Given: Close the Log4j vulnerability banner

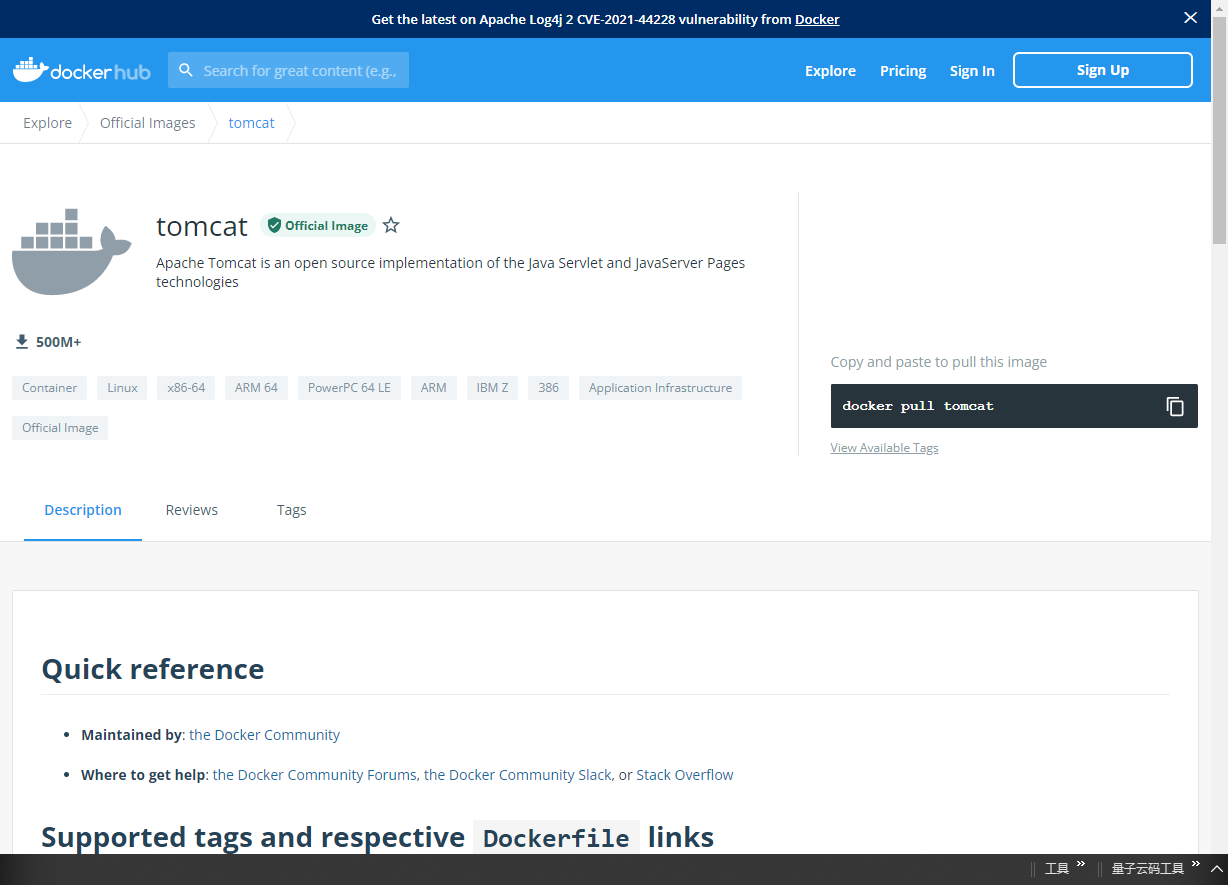Looking at the screenshot, I should click(1190, 18).
